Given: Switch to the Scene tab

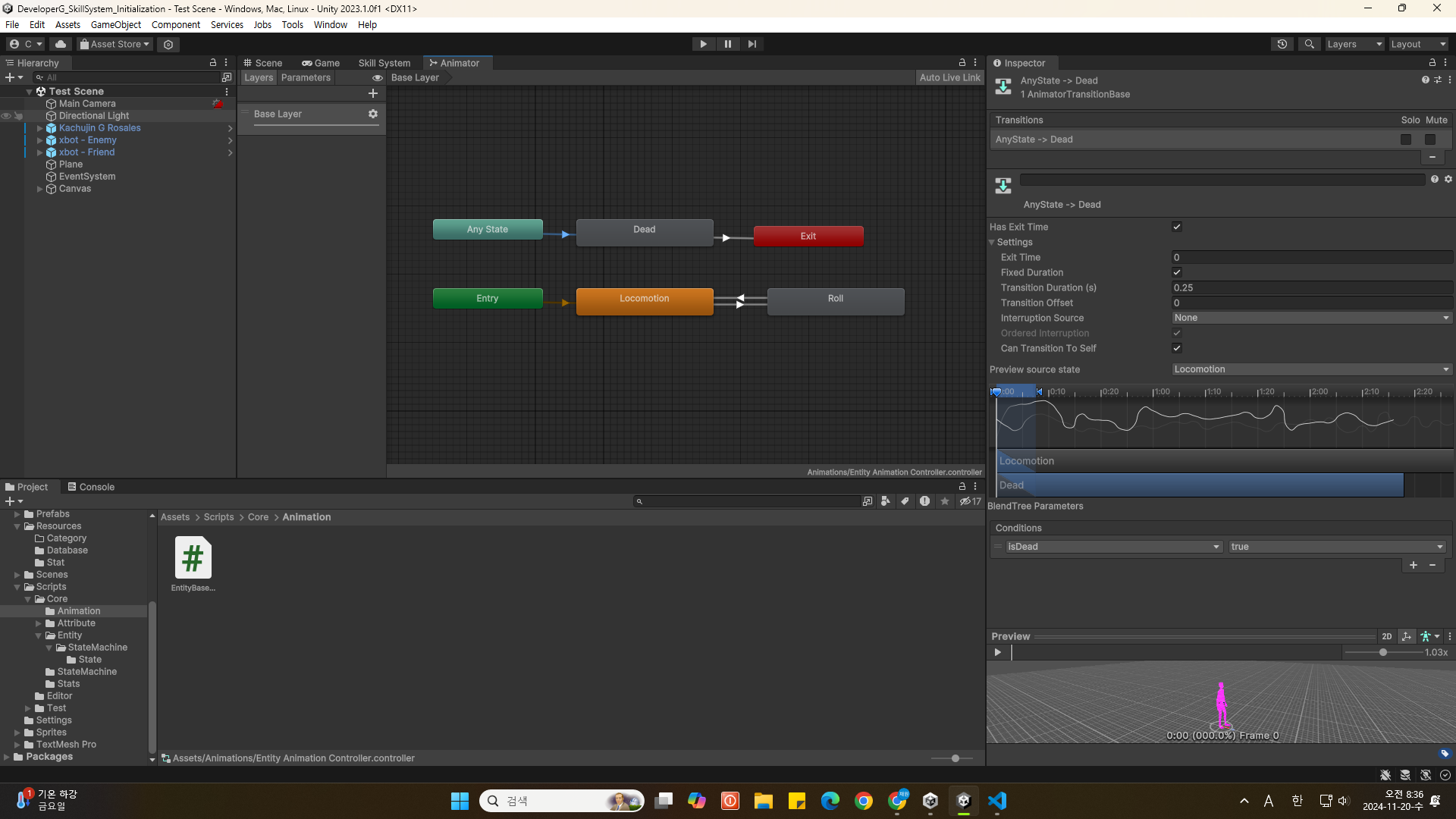Looking at the screenshot, I should pyautogui.click(x=263, y=63).
